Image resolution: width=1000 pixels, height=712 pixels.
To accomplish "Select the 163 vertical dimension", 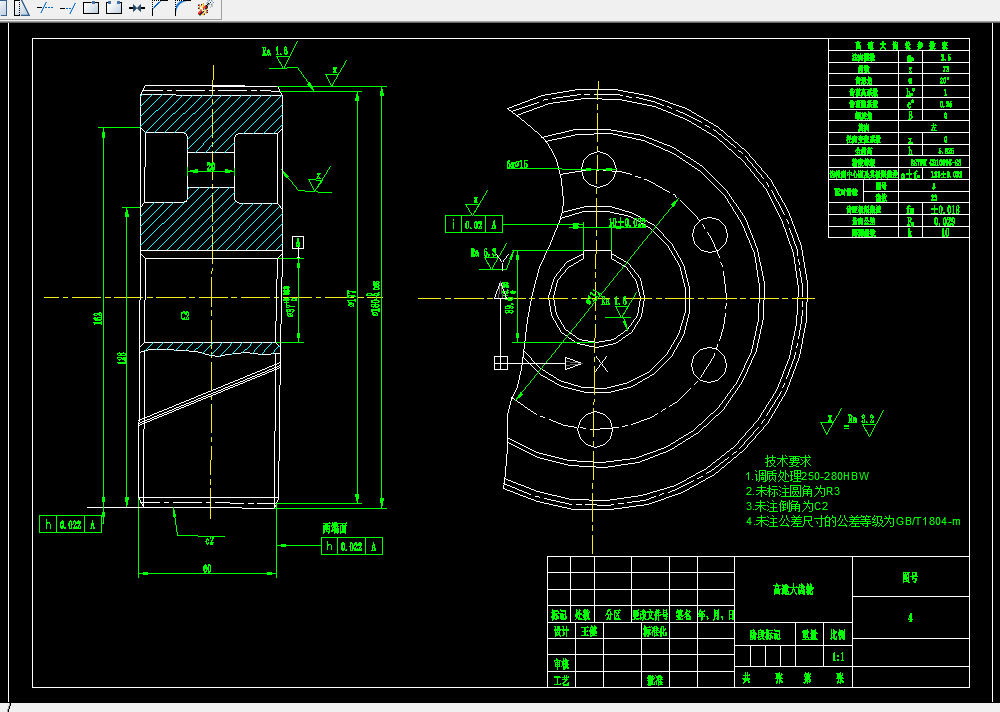I will [98, 318].
